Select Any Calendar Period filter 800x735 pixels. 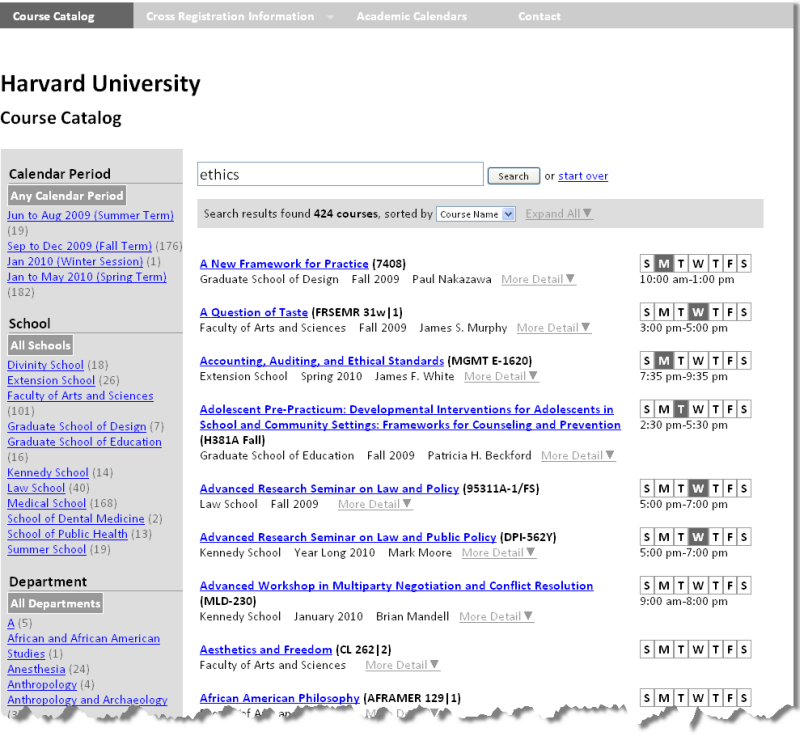67,196
